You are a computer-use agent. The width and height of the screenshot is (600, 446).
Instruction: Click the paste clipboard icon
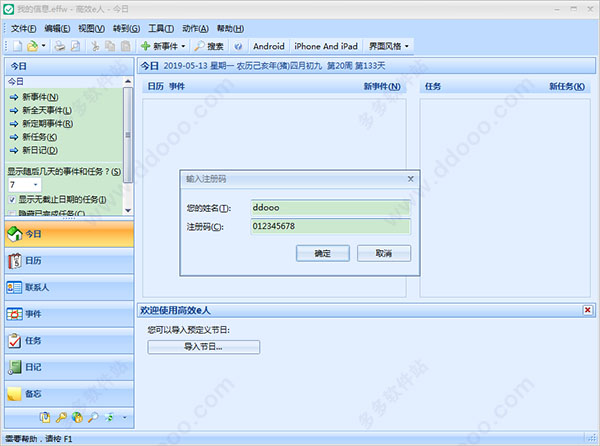pyautogui.click(x=126, y=46)
